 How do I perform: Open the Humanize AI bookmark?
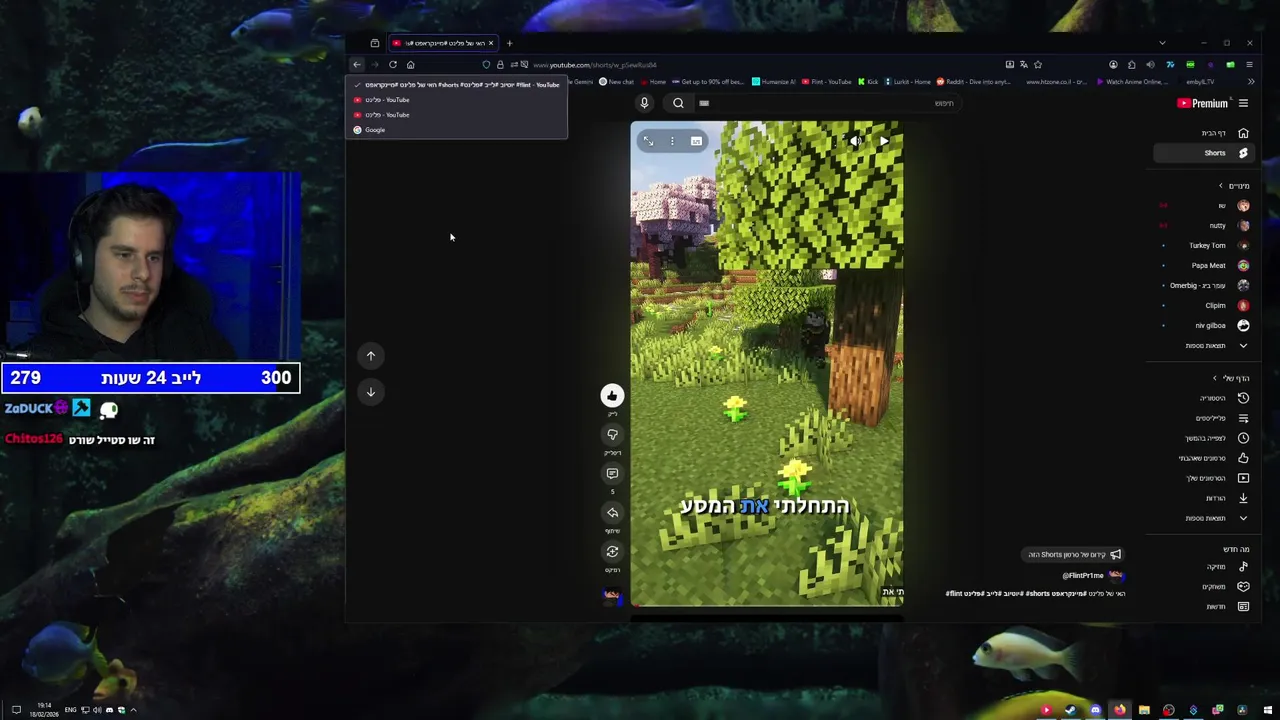774,82
